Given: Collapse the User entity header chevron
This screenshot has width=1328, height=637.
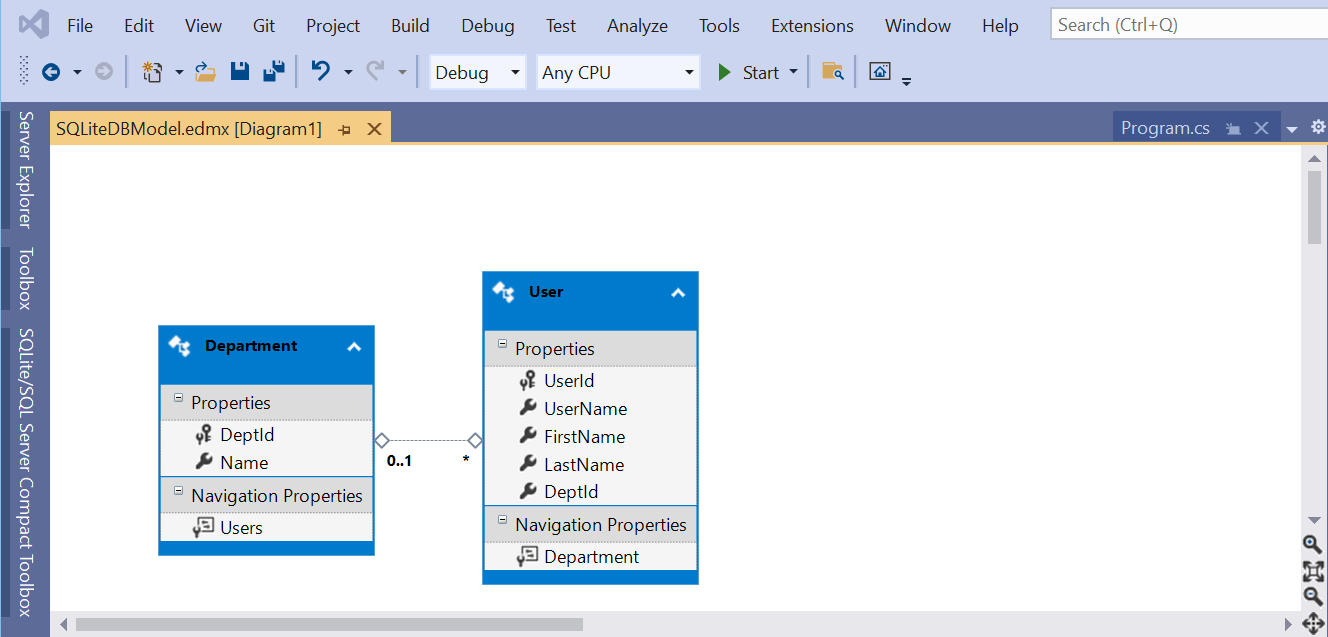Looking at the screenshot, I should [677, 291].
